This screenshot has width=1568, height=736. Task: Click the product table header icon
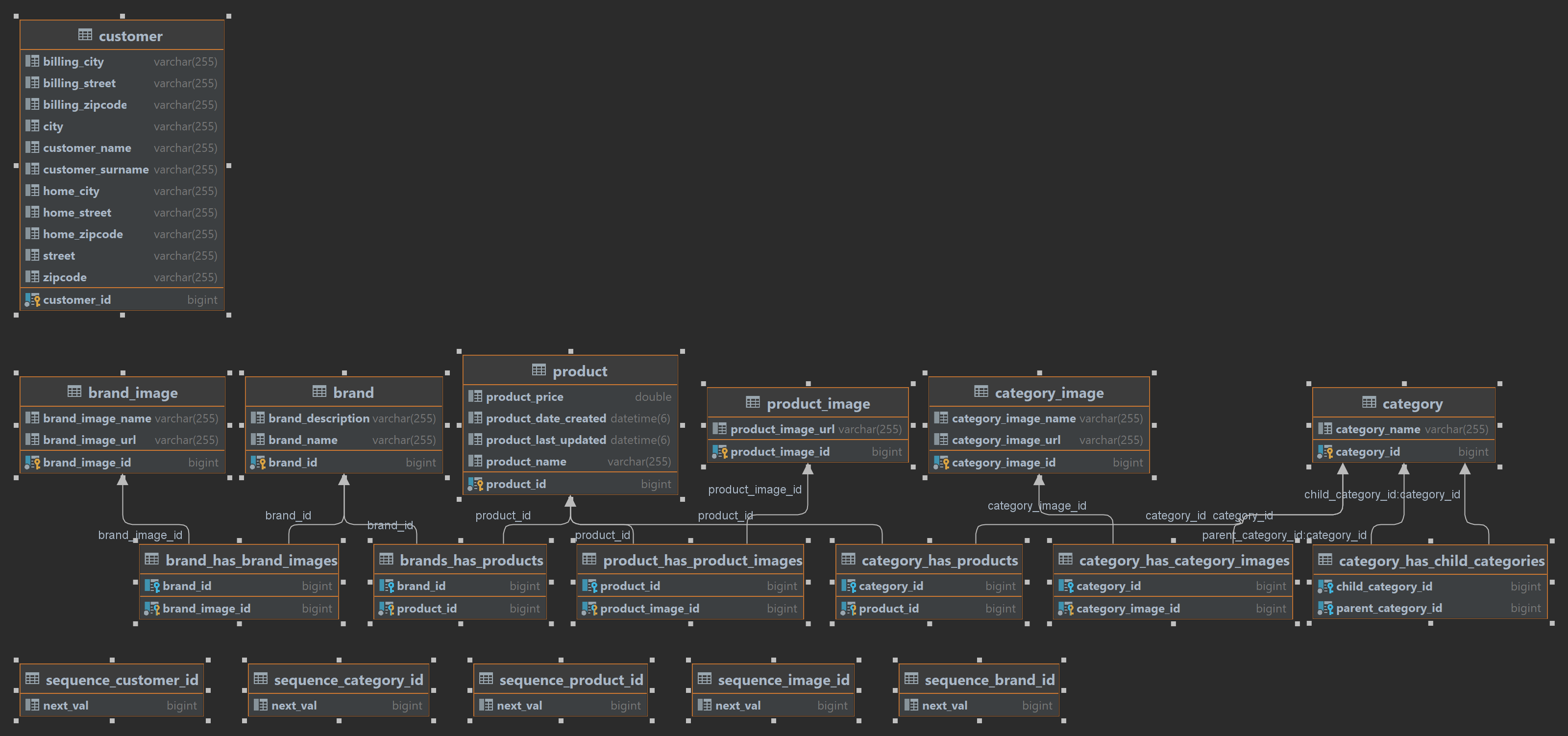pos(539,370)
